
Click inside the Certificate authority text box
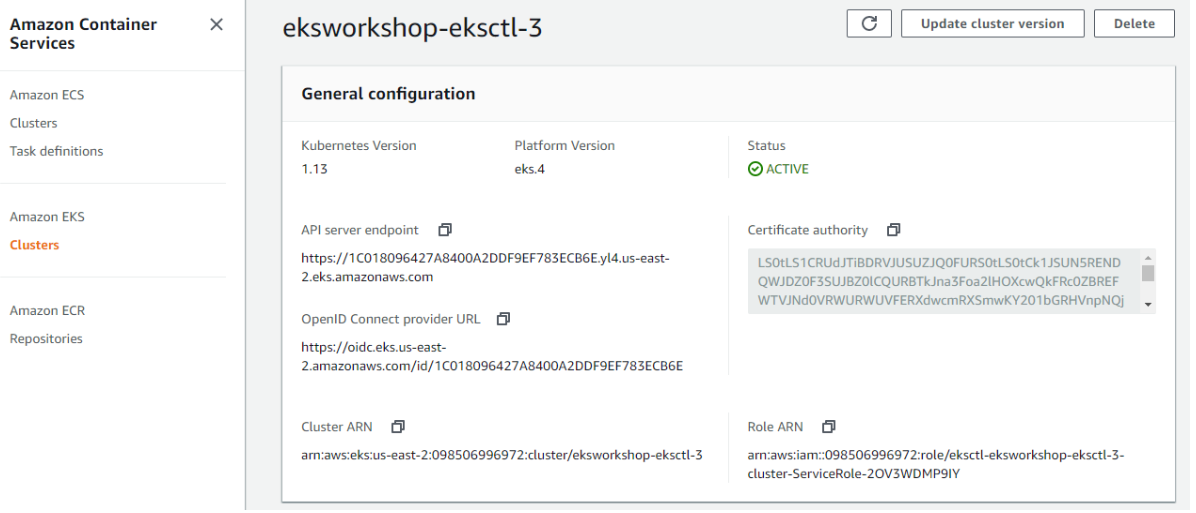click(x=940, y=281)
